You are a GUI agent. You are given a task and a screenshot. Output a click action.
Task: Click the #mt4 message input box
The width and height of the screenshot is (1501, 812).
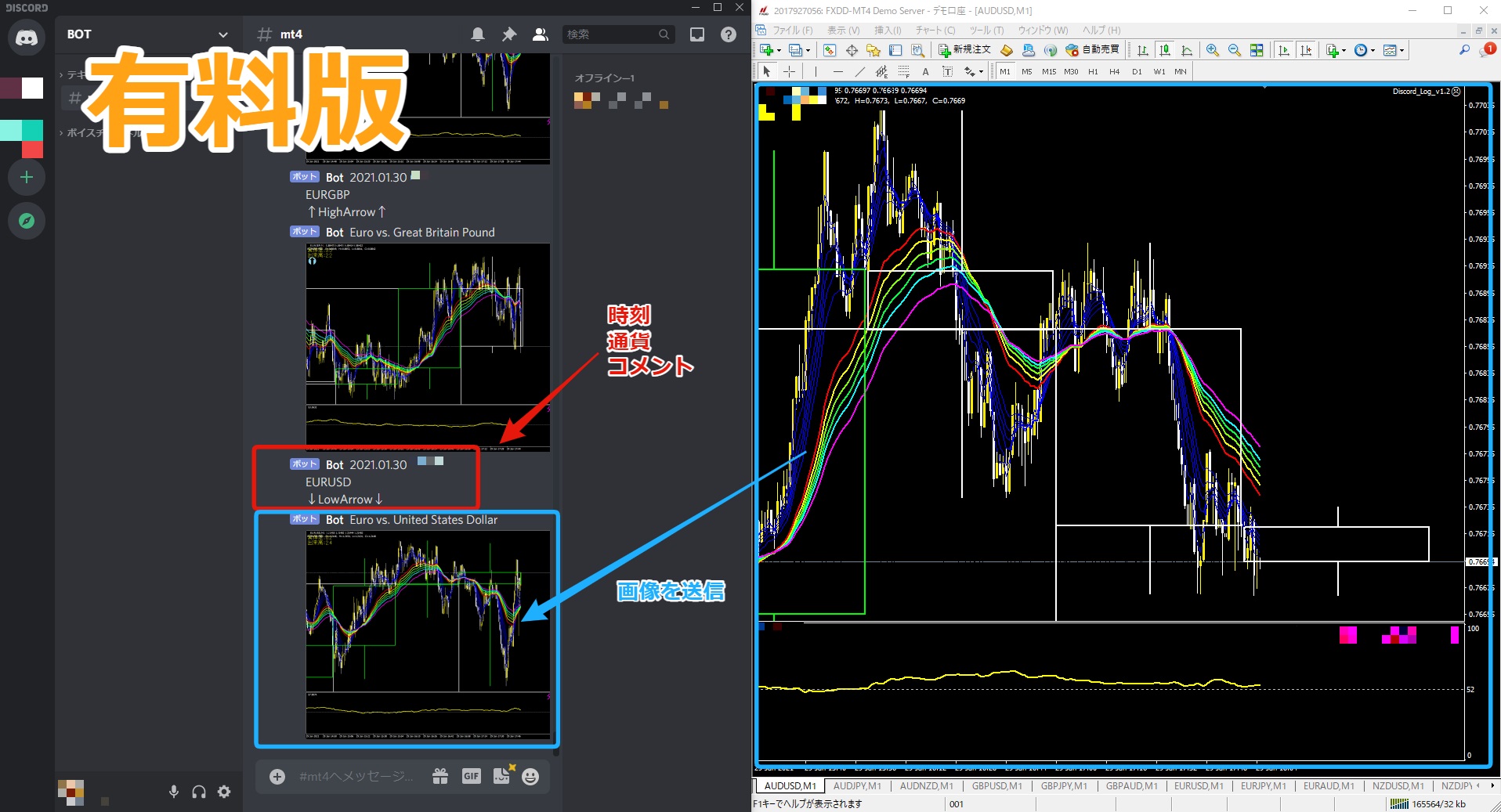[356, 777]
